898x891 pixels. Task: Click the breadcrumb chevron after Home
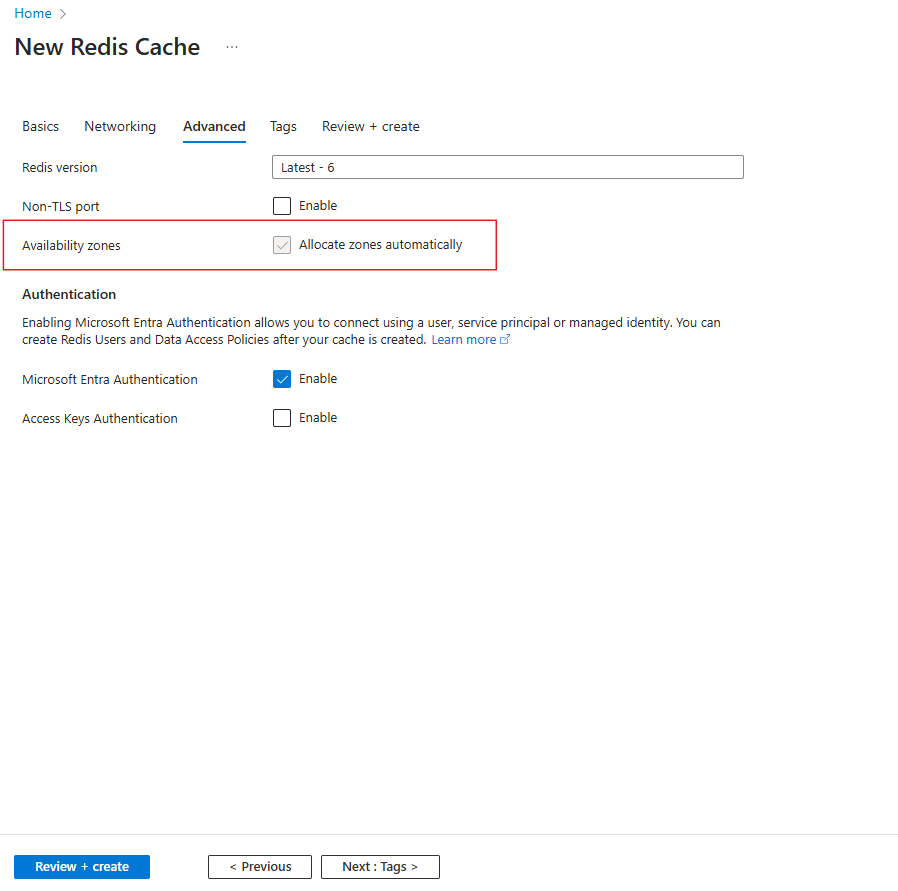click(x=62, y=13)
